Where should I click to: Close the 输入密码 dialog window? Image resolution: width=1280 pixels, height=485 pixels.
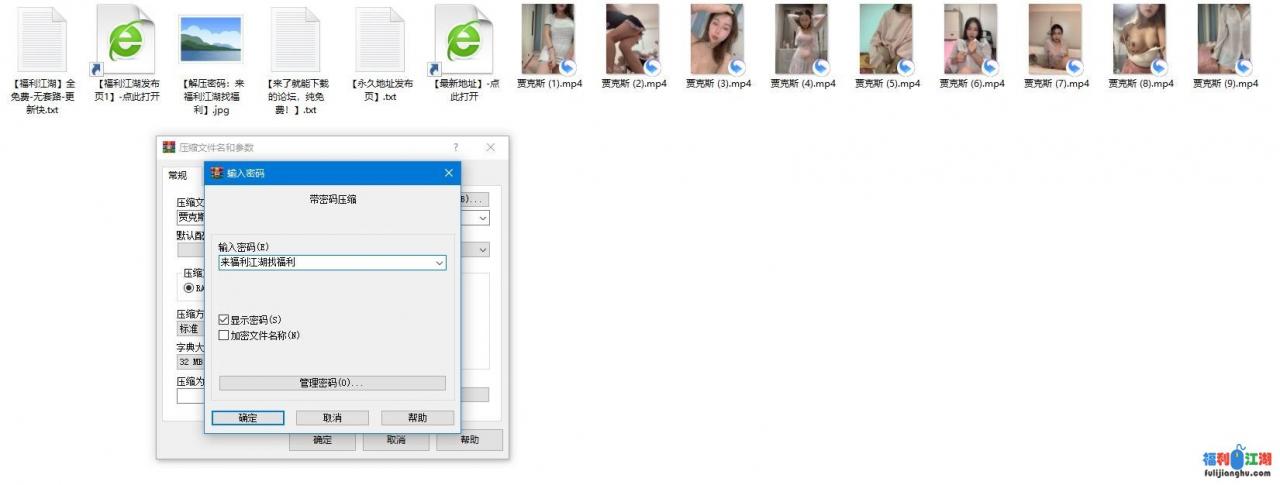448,173
